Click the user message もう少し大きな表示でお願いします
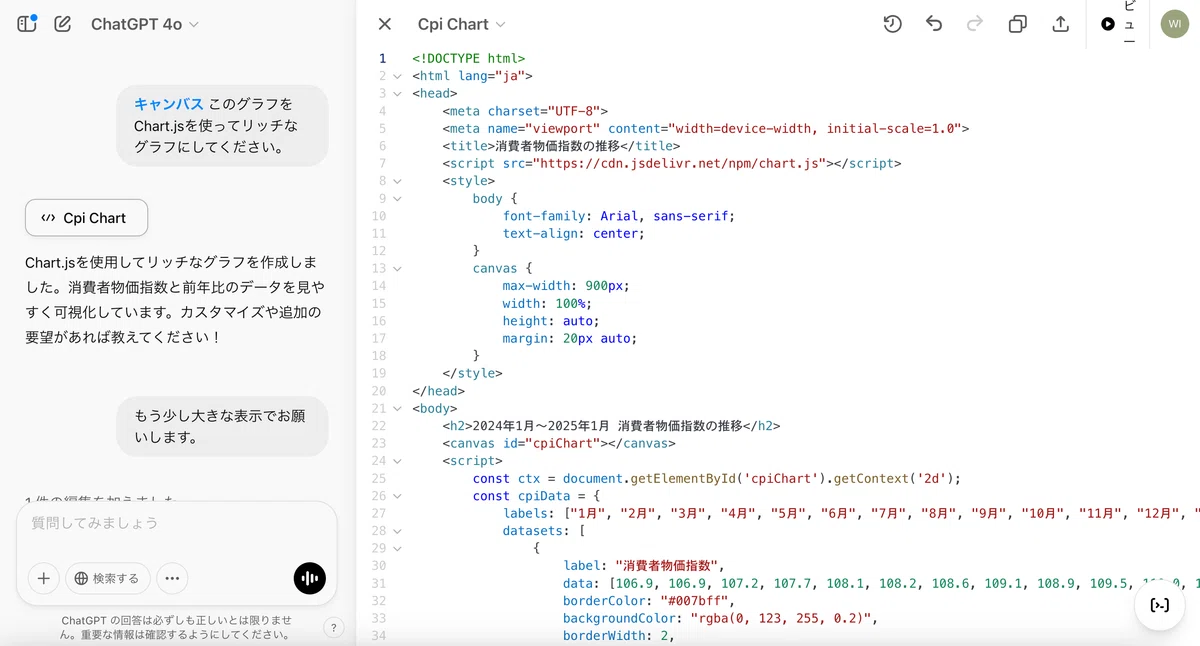Viewport: 1200px width, 646px height. pyautogui.click(x=221, y=427)
